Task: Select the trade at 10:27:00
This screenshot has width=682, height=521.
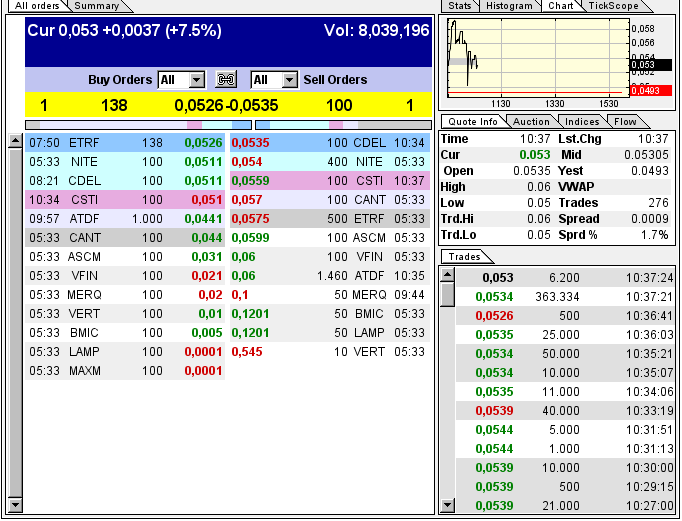Action: [565, 505]
